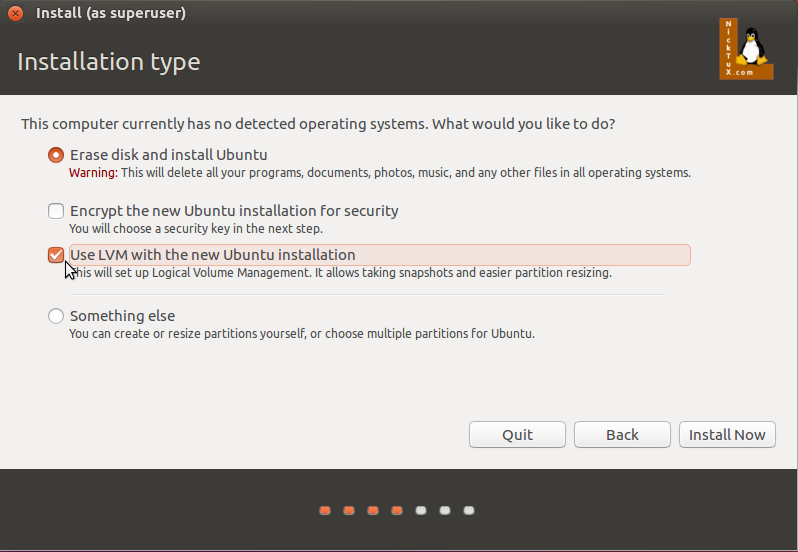Click the second orange progress dot
This screenshot has width=798, height=552.
click(349, 510)
